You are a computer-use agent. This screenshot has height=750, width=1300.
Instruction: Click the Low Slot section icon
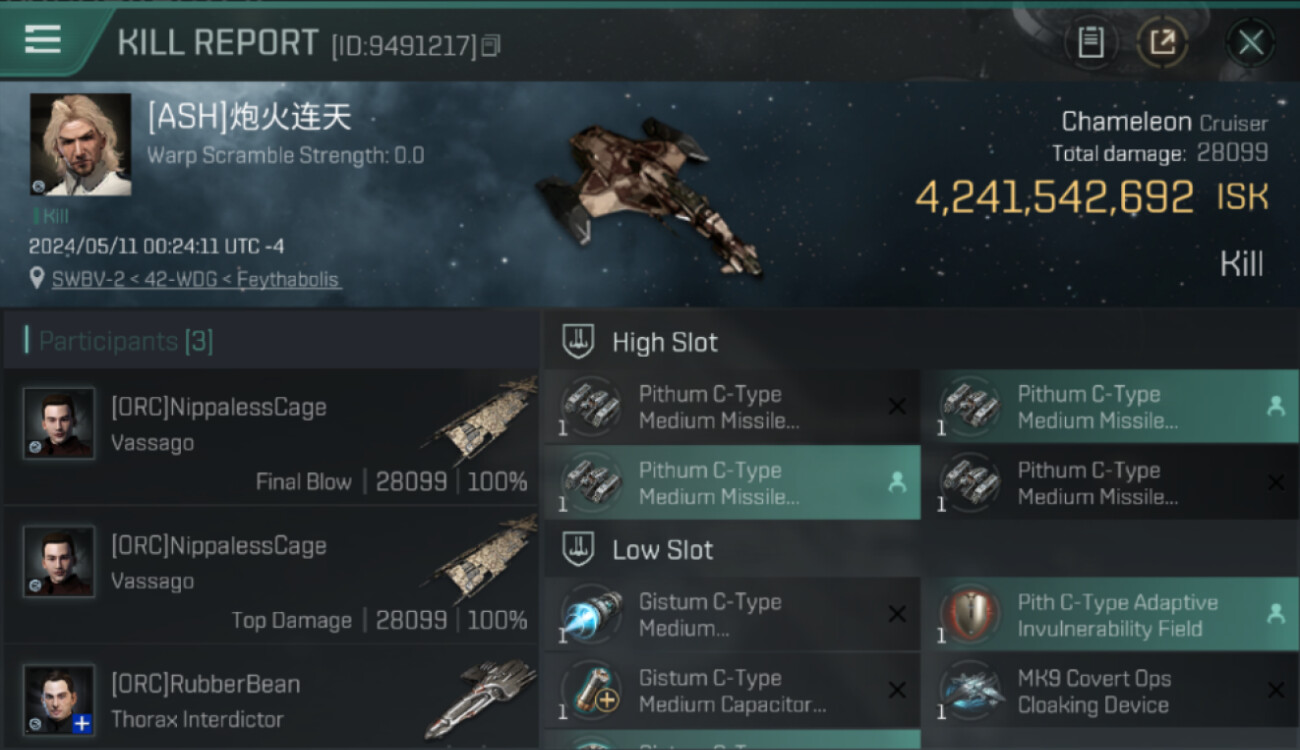[578, 549]
